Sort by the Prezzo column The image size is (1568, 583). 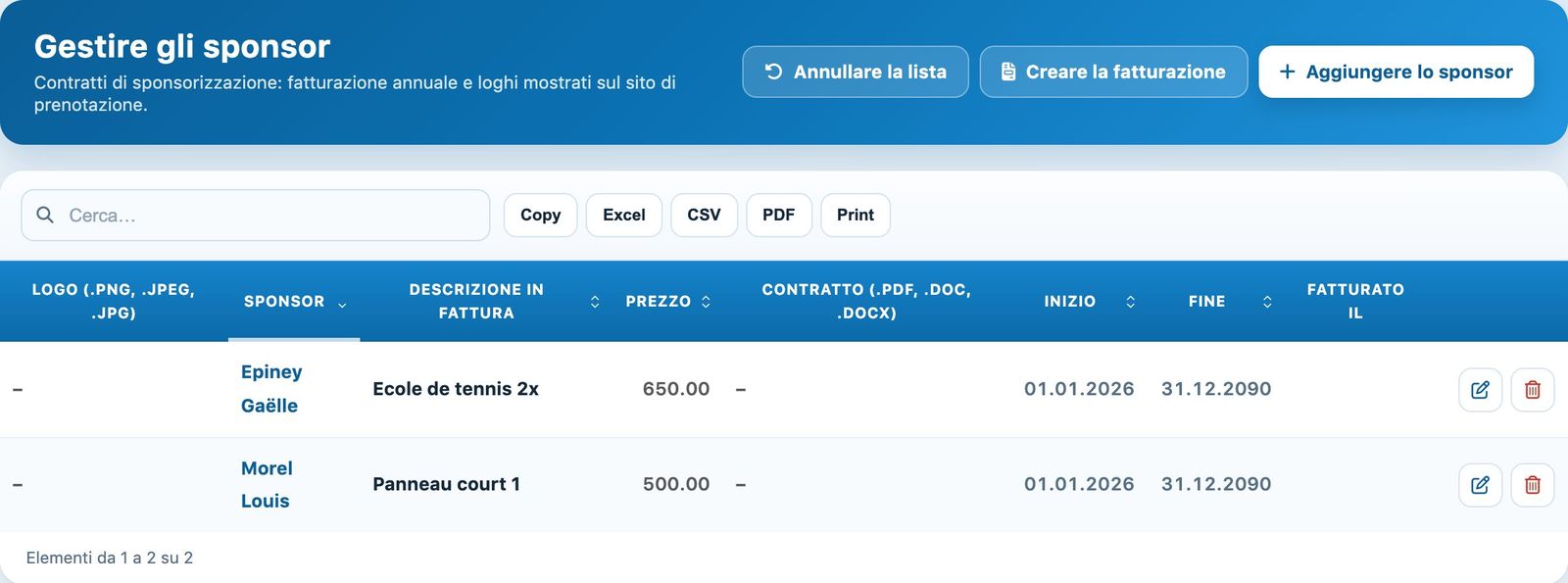668,302
